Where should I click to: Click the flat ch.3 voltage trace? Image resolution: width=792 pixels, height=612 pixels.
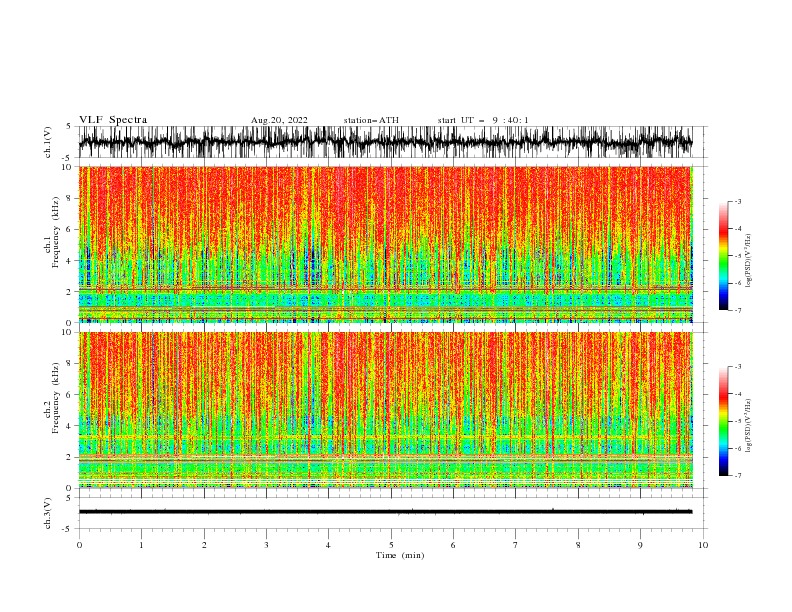pos(386,512)
